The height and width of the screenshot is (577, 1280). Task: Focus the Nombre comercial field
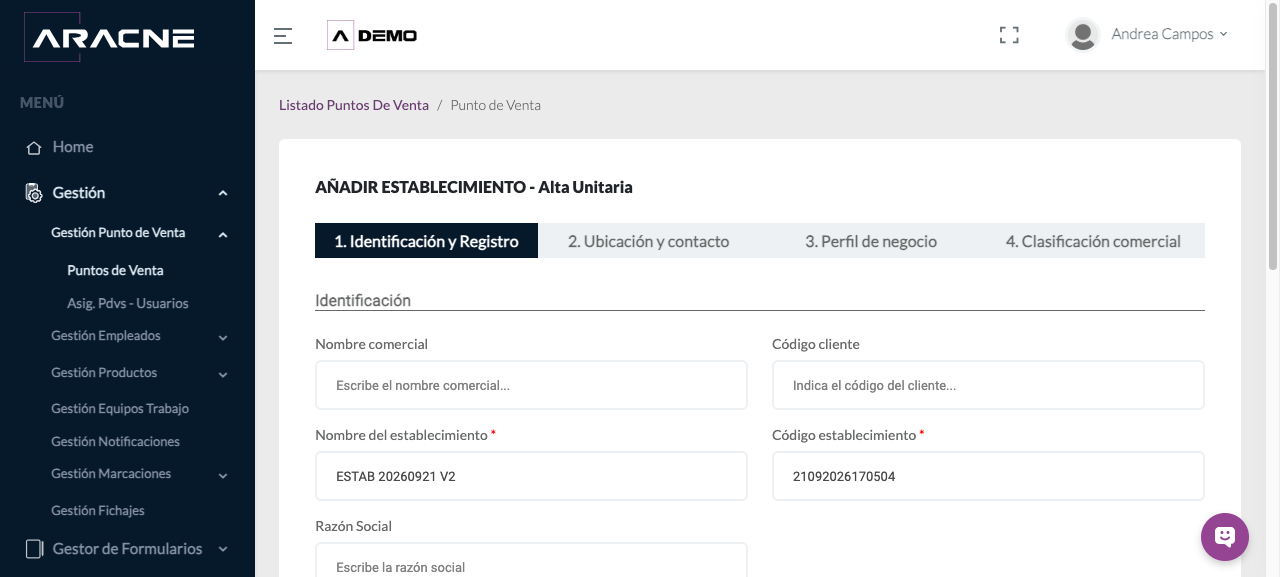coord(531,385)
